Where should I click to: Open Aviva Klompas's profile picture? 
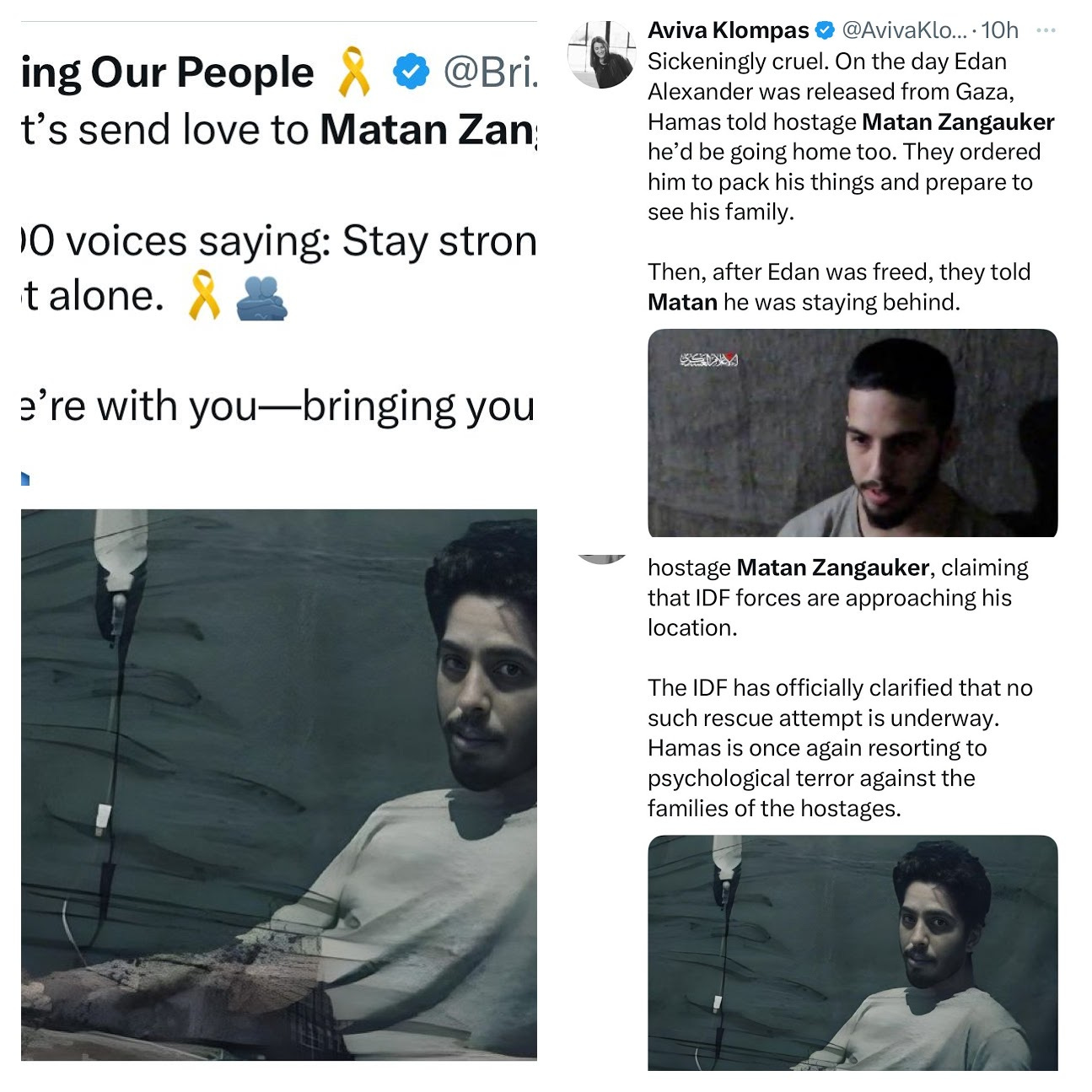(x=602, y=55)
